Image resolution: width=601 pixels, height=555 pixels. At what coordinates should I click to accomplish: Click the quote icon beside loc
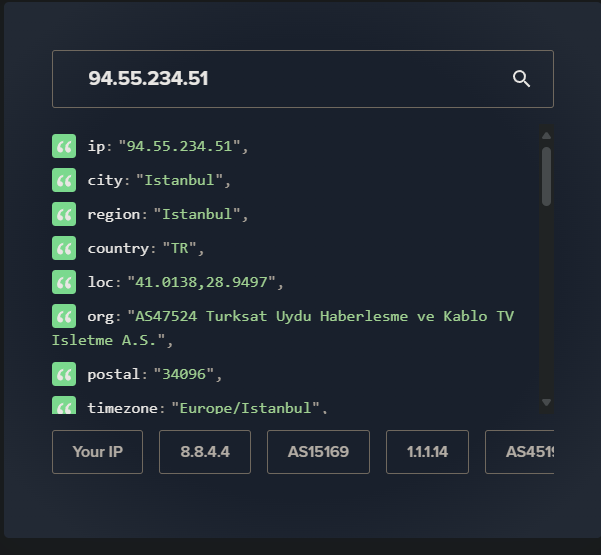(x=64, y=283)
